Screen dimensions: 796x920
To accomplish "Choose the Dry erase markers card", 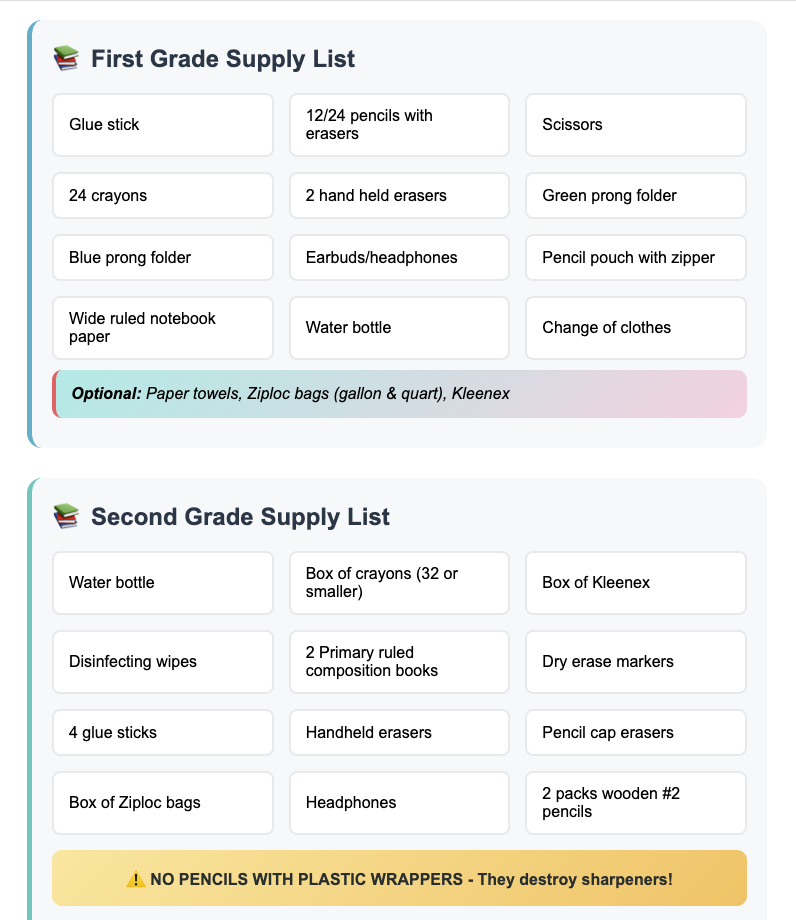I will (636, 662).
